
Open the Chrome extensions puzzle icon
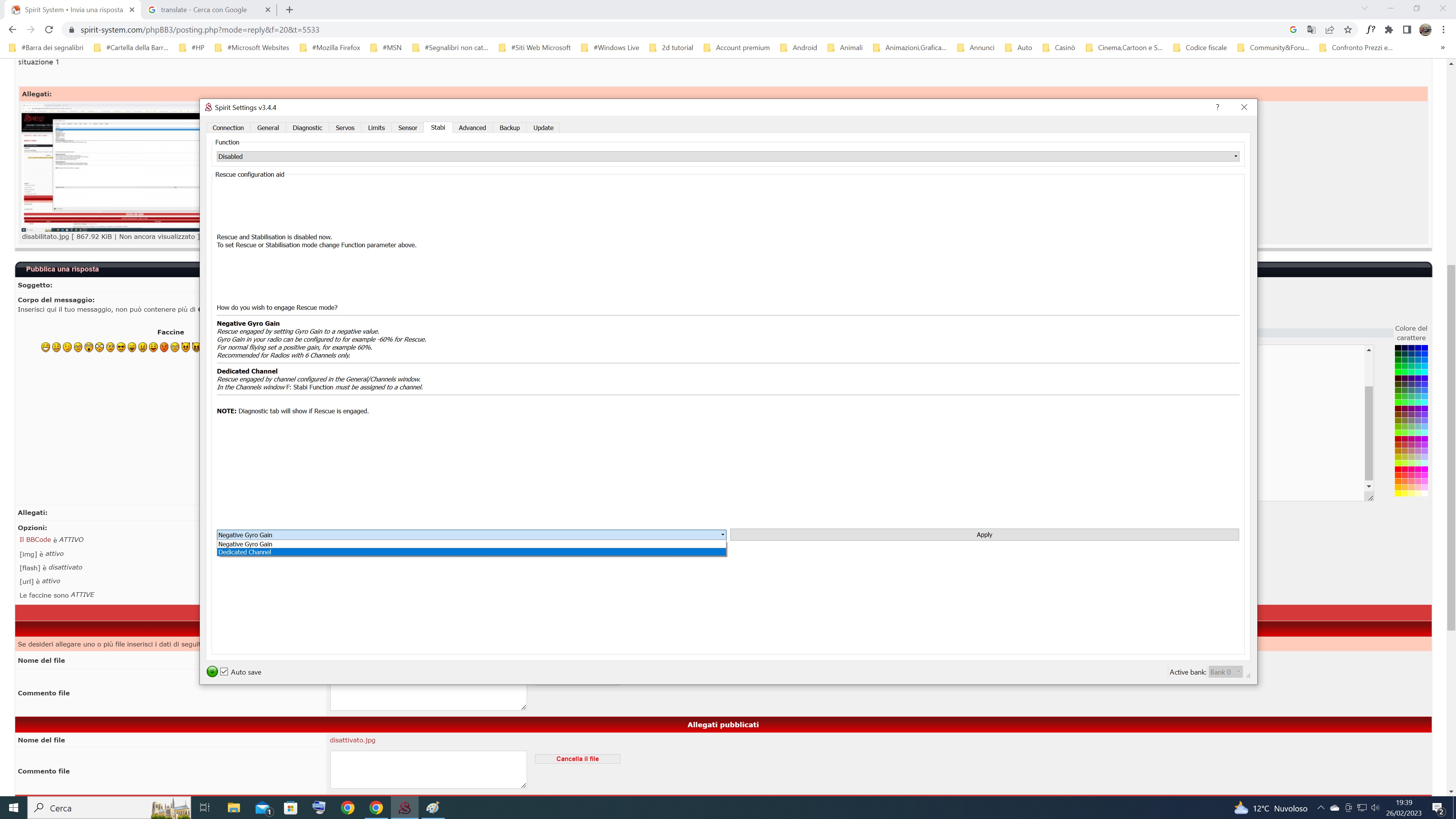[1389, 30]
